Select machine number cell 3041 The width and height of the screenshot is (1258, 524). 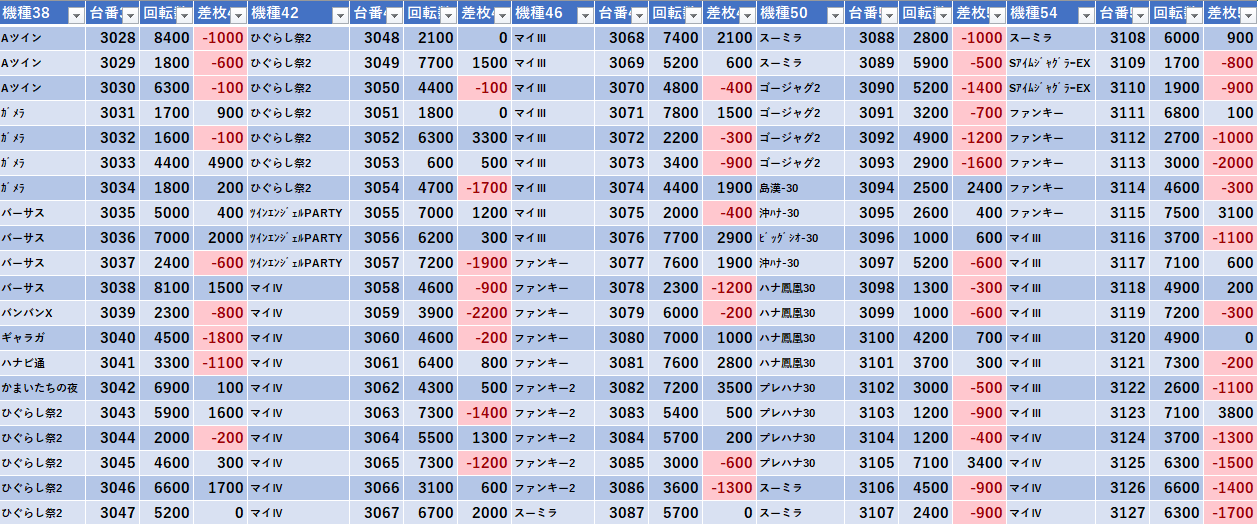[112, 363]
